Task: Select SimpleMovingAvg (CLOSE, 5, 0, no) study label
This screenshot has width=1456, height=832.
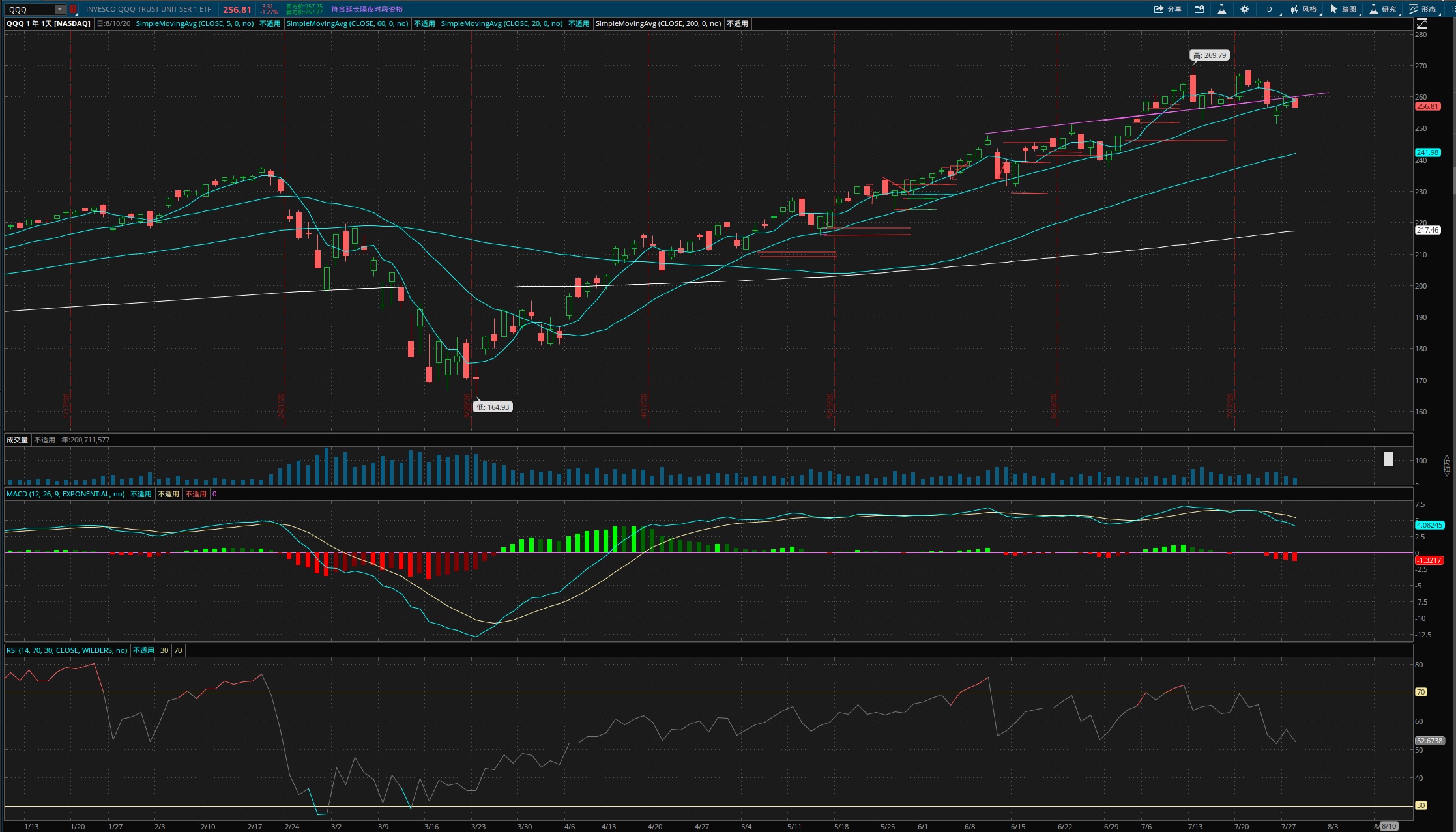Action: (195, 23)
